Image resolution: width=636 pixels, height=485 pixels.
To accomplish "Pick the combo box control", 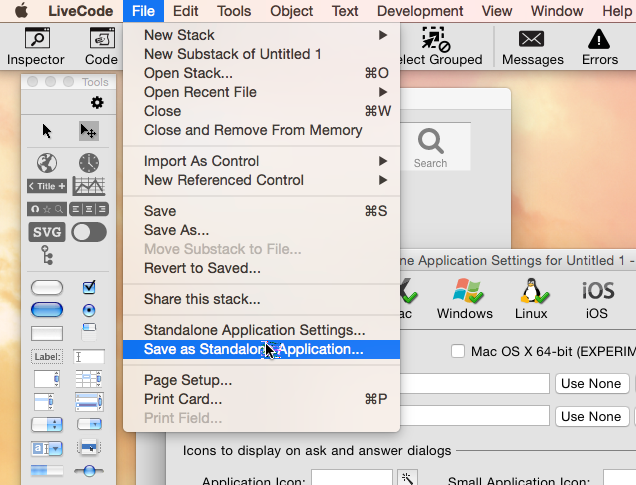I will tap(47, 448).
